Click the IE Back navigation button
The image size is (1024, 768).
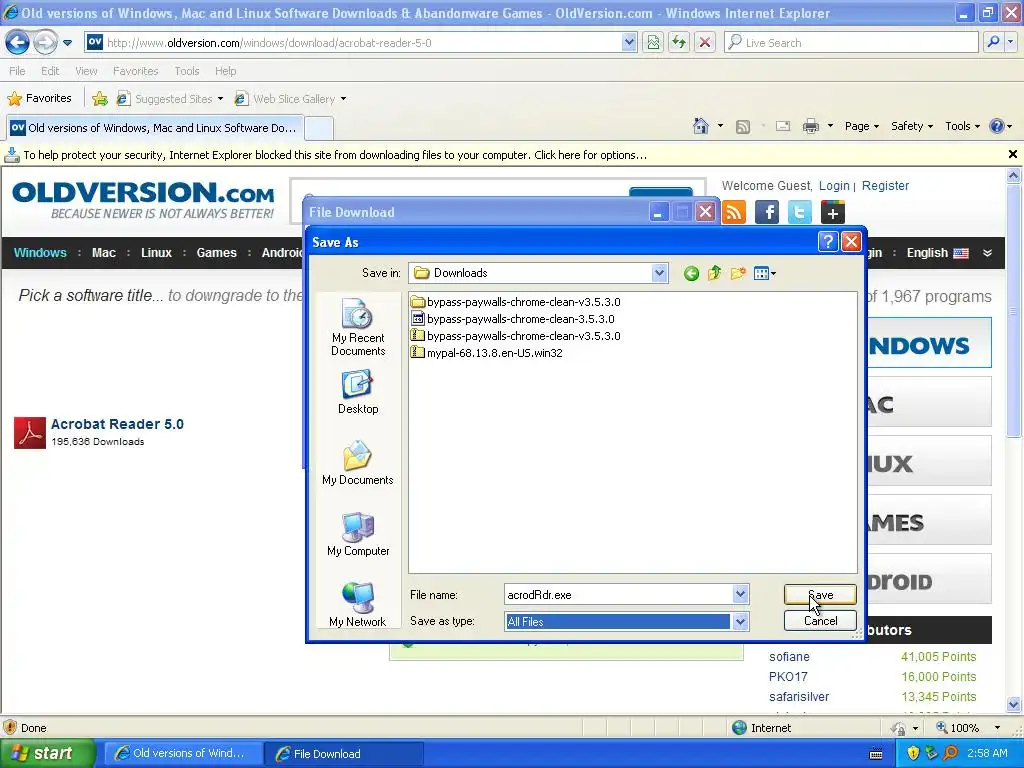17,42
